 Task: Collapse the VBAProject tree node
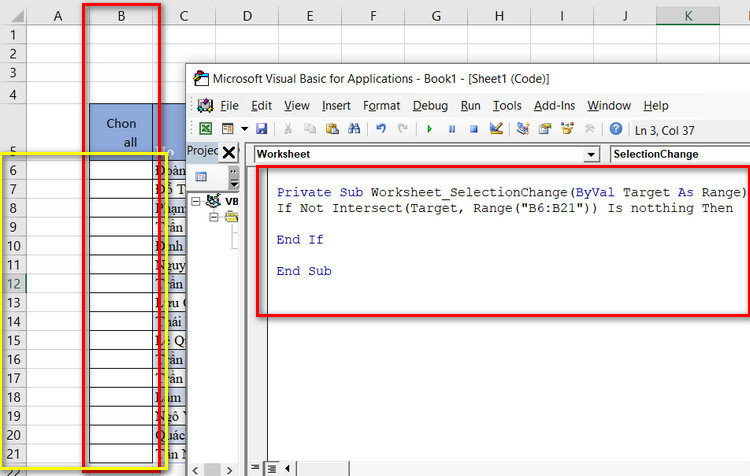pyautogui.click(x=196, y=201)
